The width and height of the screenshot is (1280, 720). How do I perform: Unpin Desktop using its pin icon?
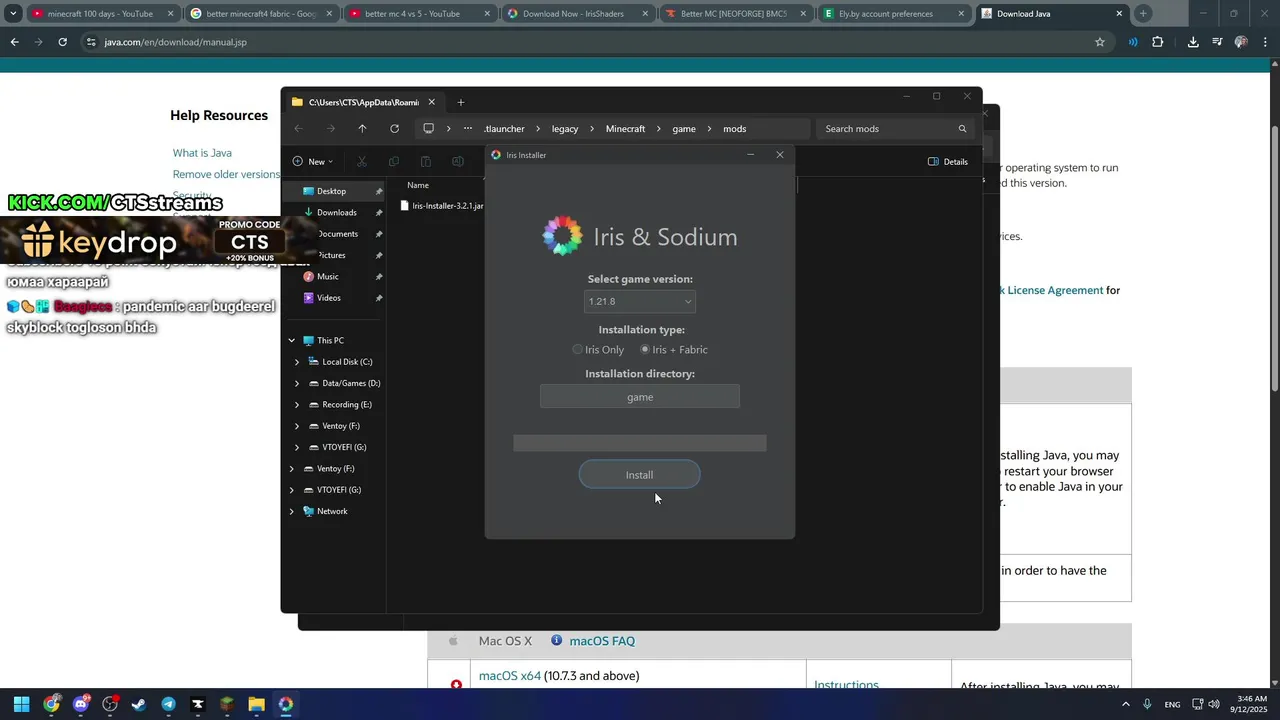379,191
